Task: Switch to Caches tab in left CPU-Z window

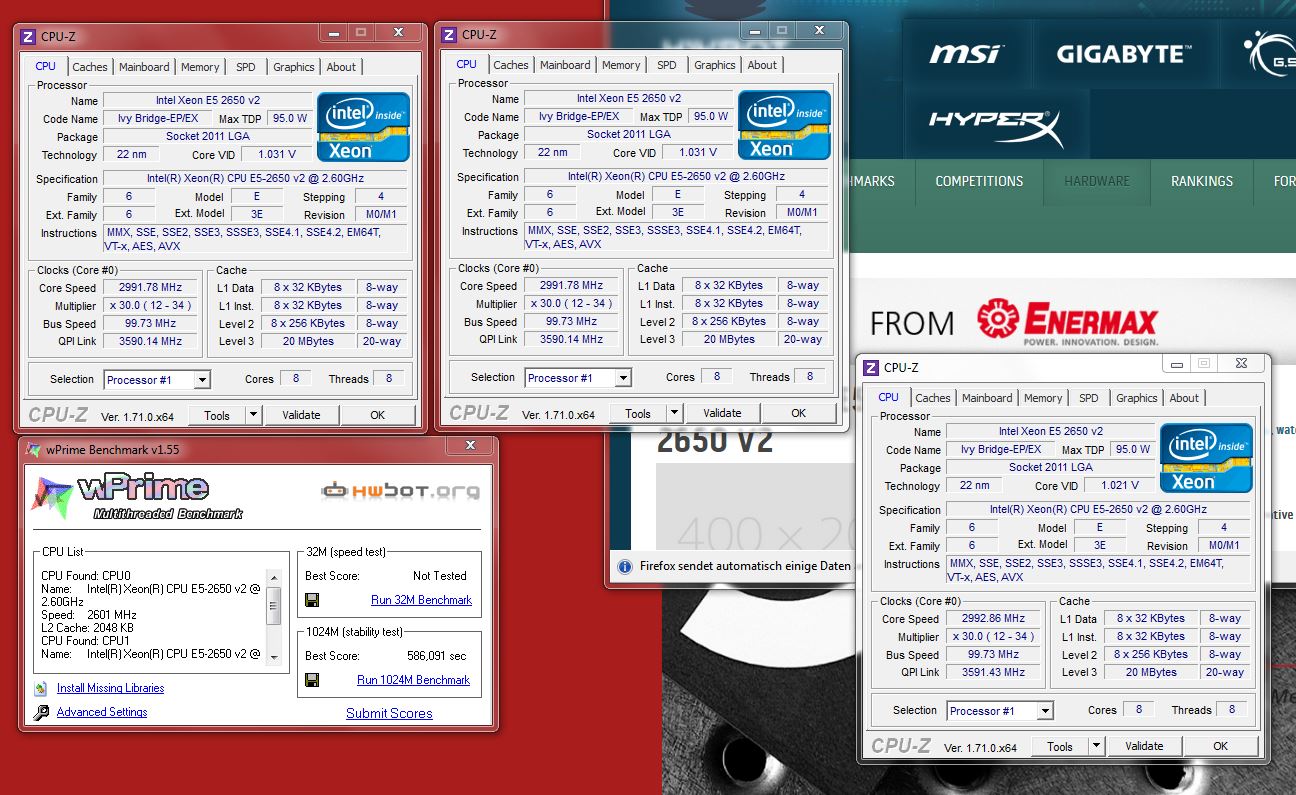Action: 90,67
